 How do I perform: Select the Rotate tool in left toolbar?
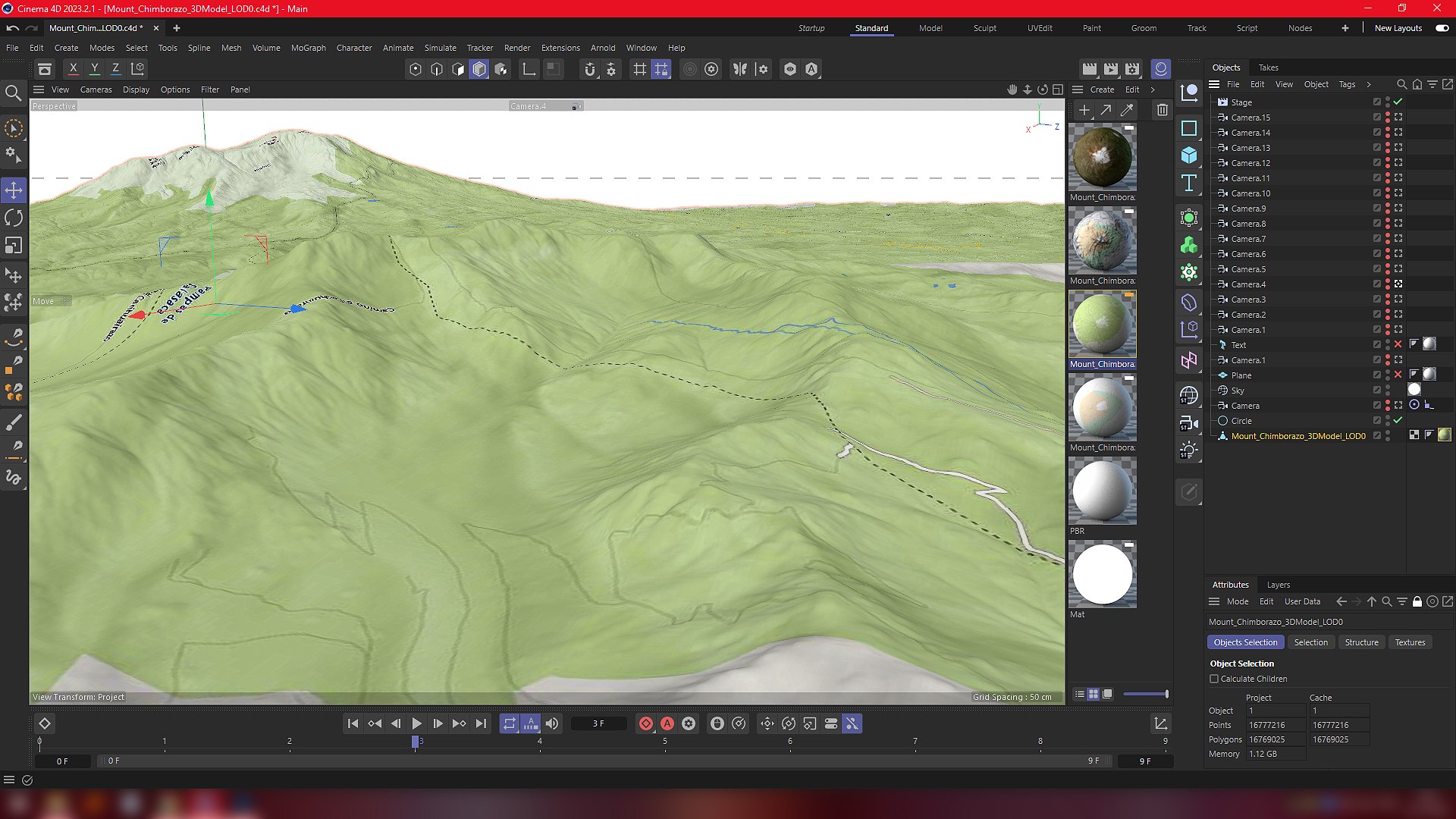14,218
